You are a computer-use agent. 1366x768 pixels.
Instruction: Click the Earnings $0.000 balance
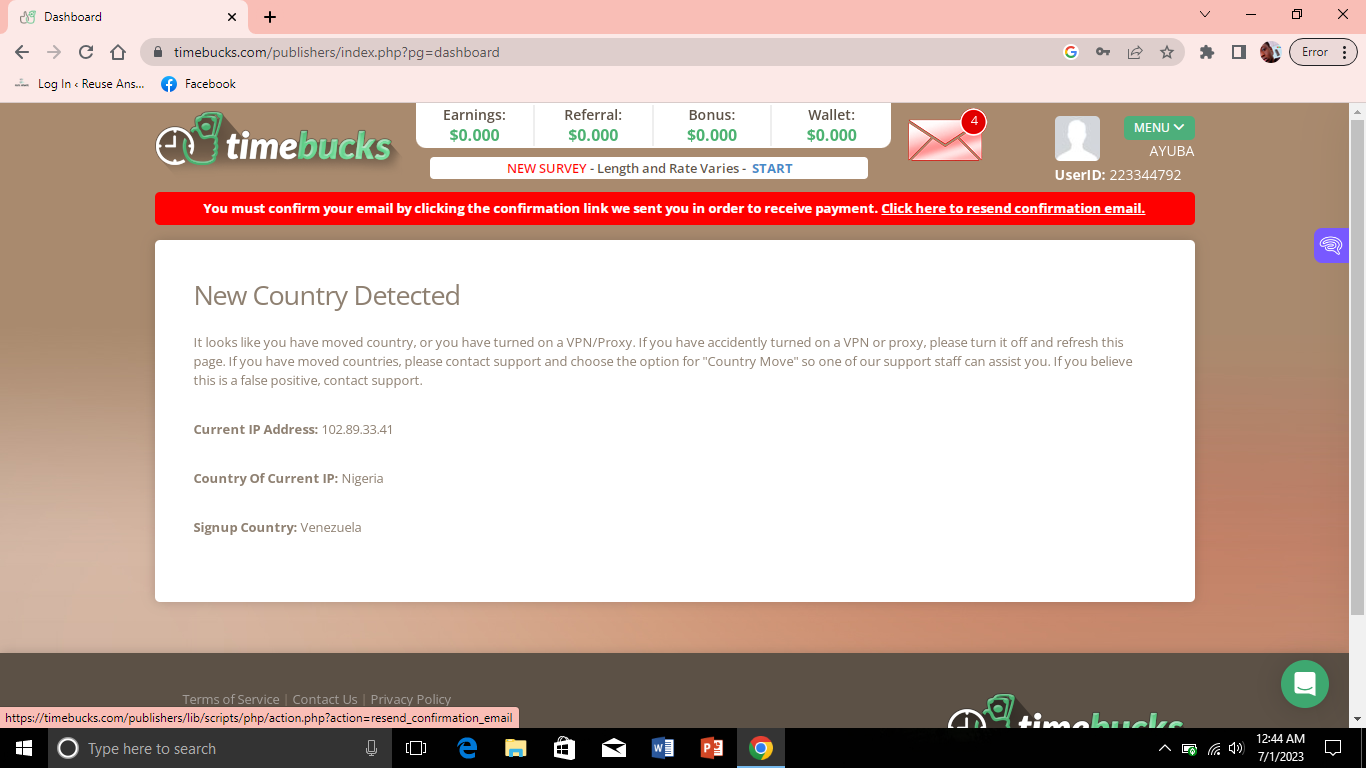tap(474, 125)
